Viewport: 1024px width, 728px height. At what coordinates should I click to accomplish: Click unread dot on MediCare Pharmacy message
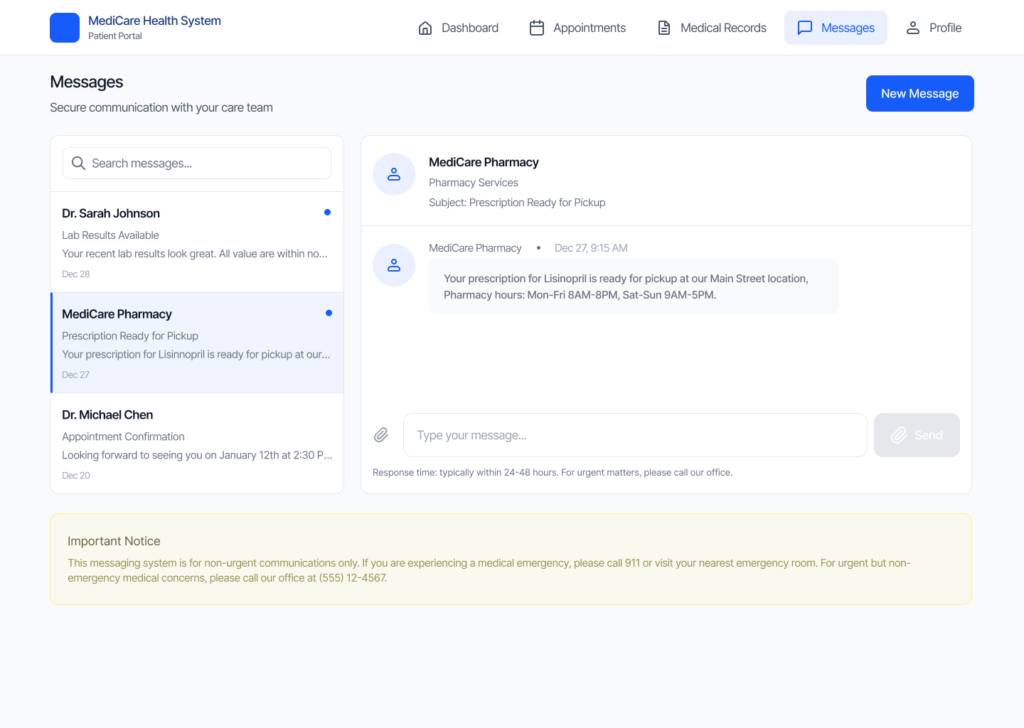pos(327,313)
